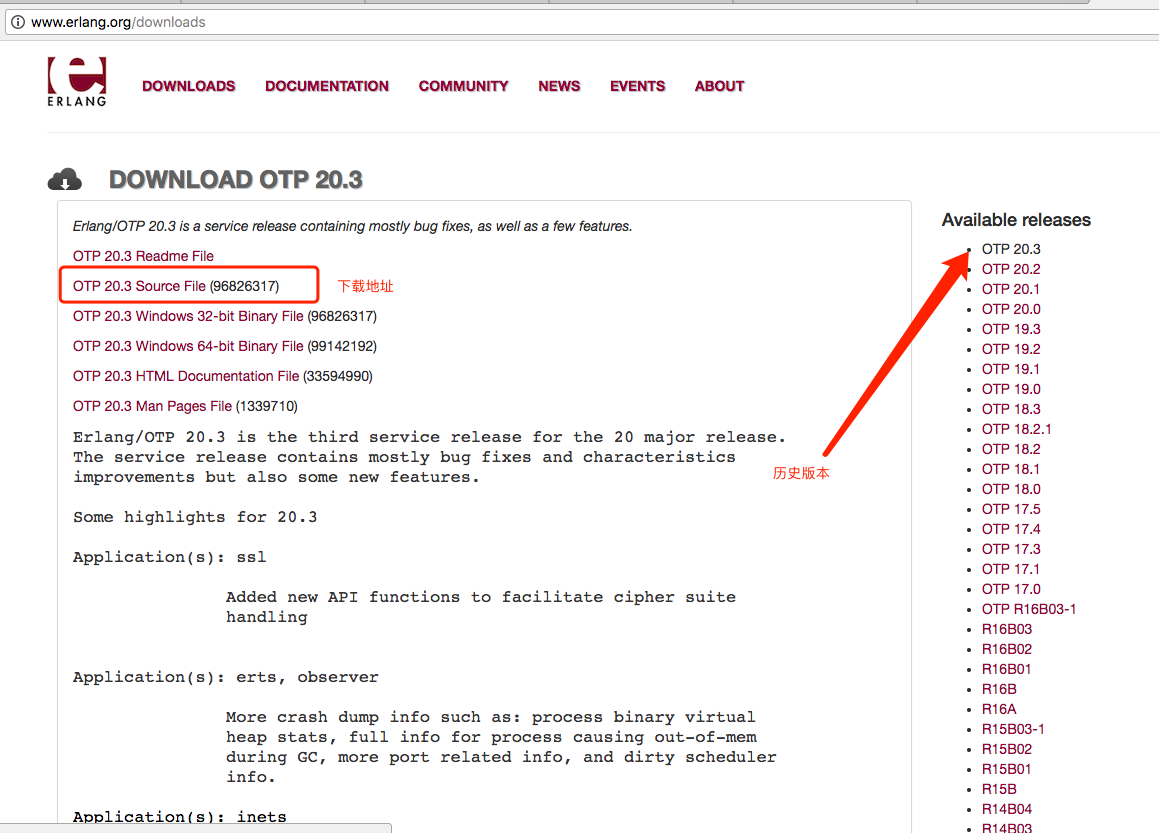This screenshot has width=1159, height=833.
Task: Select release OTP 20.0
Action: [1010, 309]
